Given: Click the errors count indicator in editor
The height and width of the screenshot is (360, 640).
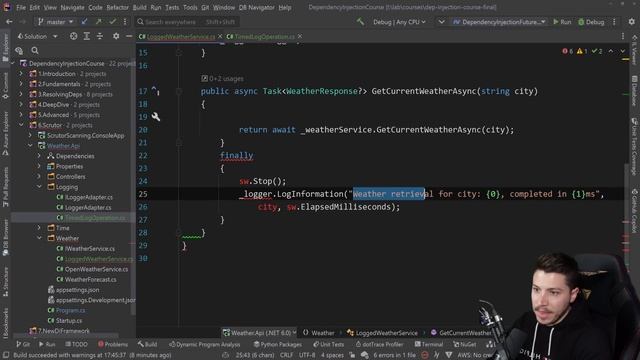Looking at the screenshot, I should click(x=567, y=51).
